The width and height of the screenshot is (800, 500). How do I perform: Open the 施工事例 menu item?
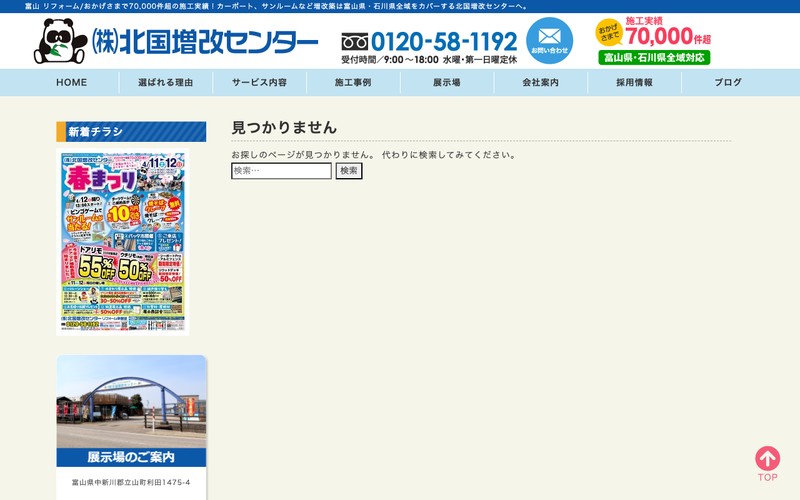(353, 82)
